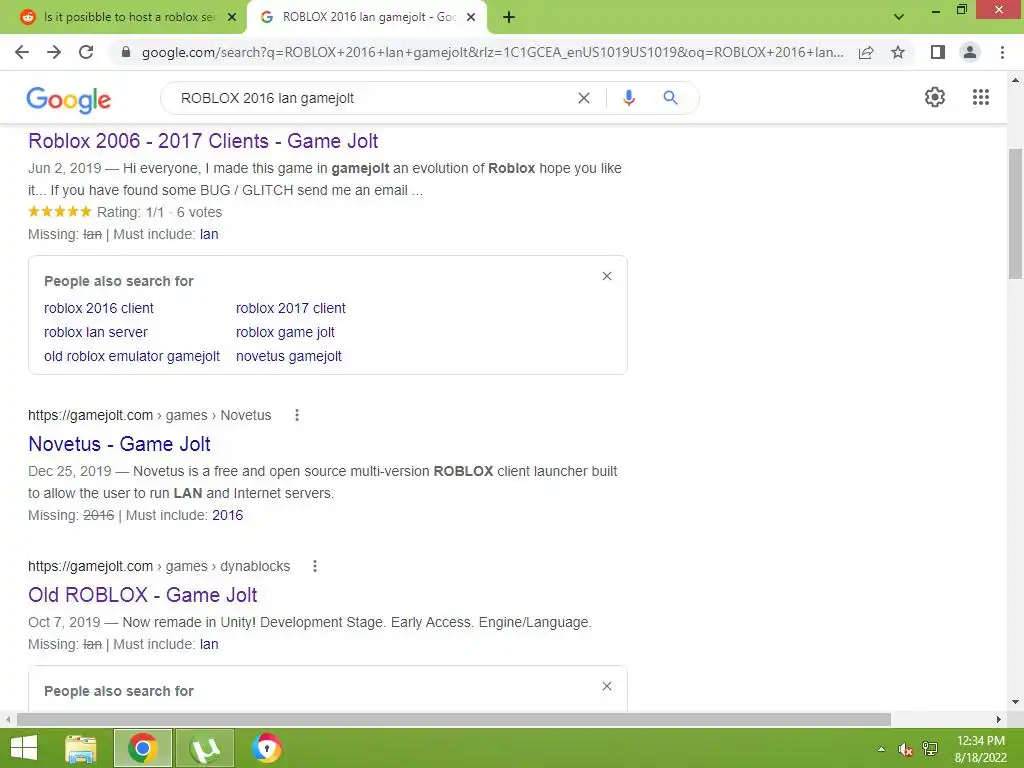Click gamejolt.com Novetus breadcrumb URL
Viewport: 1024px width, 768px height.
point(150,415)
